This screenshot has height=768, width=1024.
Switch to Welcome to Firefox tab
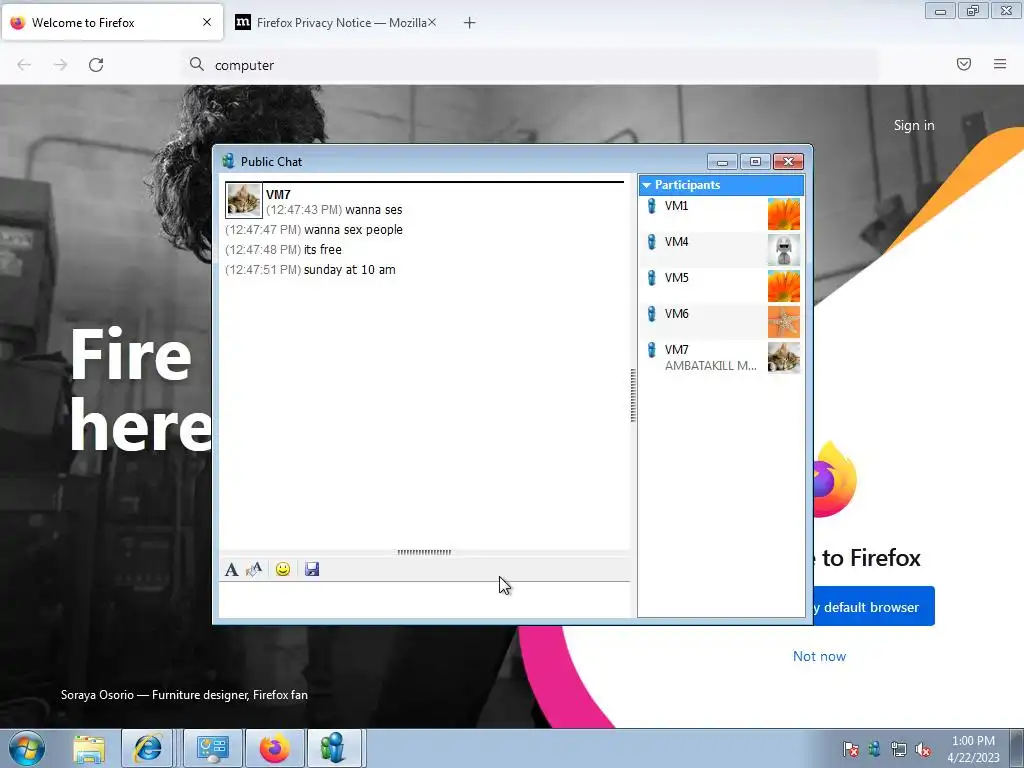point(112,23)
